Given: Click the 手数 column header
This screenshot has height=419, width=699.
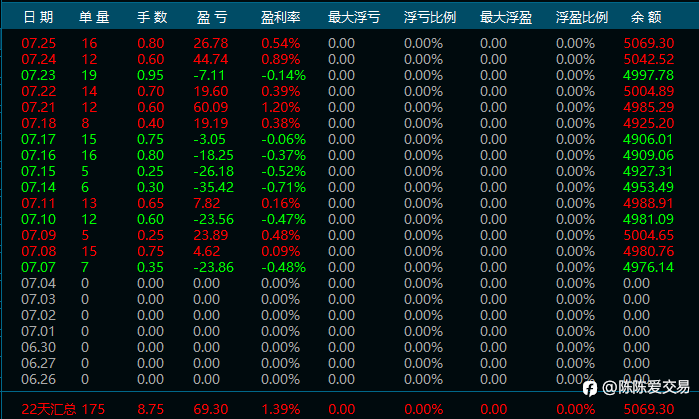Looking at the screenshot, I should click(x=152, y=17).
